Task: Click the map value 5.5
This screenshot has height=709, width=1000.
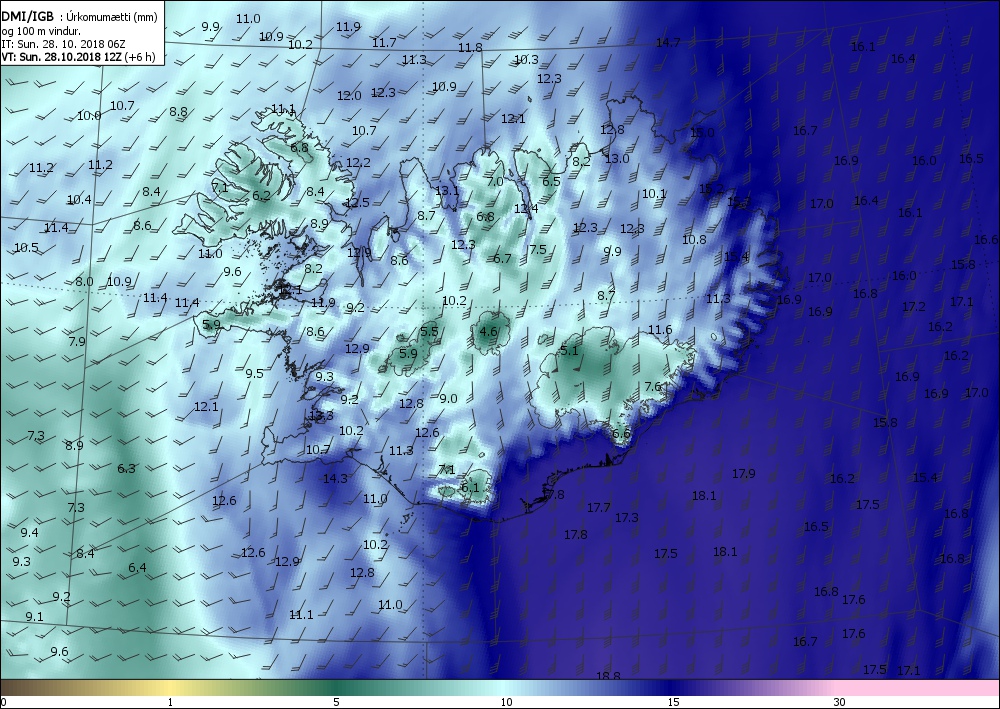Action: click(429, 332)
